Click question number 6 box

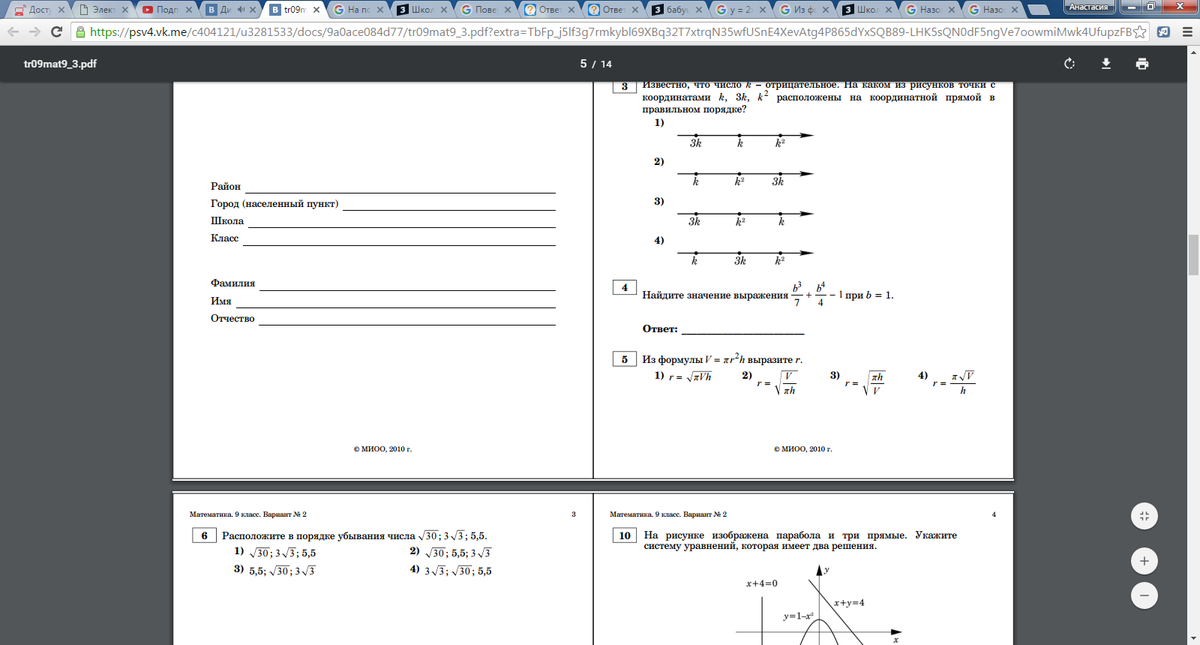pyautogui.click(x=203, y=536)
